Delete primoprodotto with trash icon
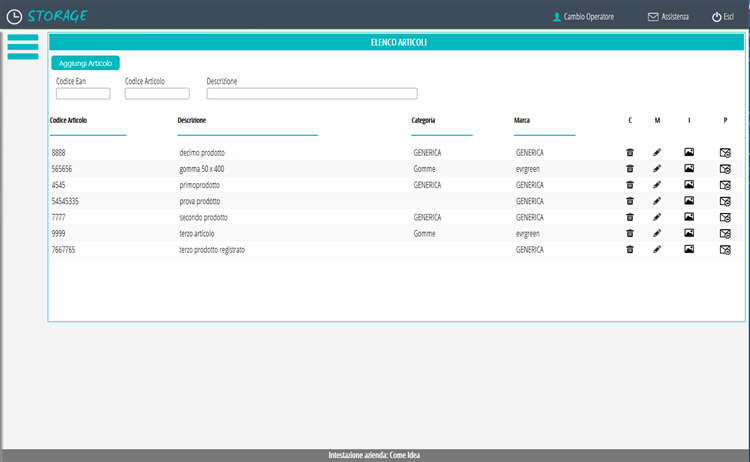Image resolution: width=750 pixels, height=462 pixels. click(630, 185)
